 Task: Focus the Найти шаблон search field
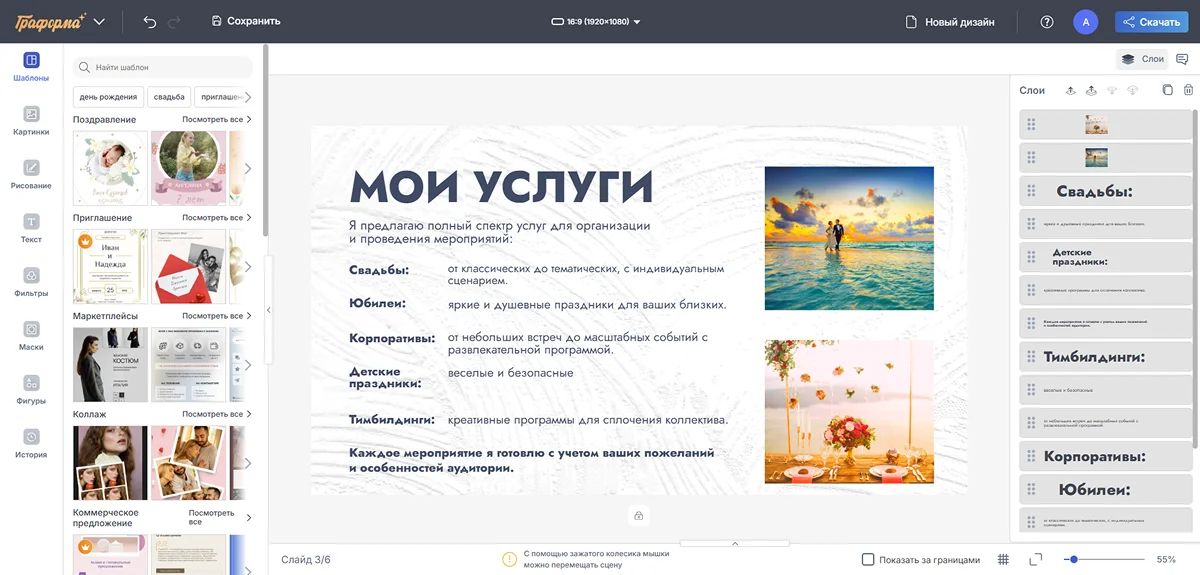click(163, 67)
